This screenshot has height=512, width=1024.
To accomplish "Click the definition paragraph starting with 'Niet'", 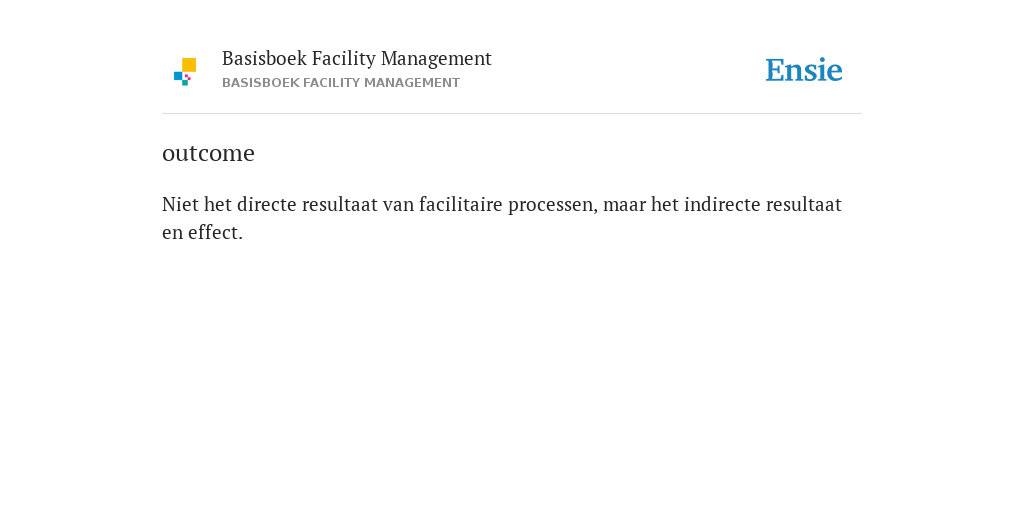I will (502, 218).
